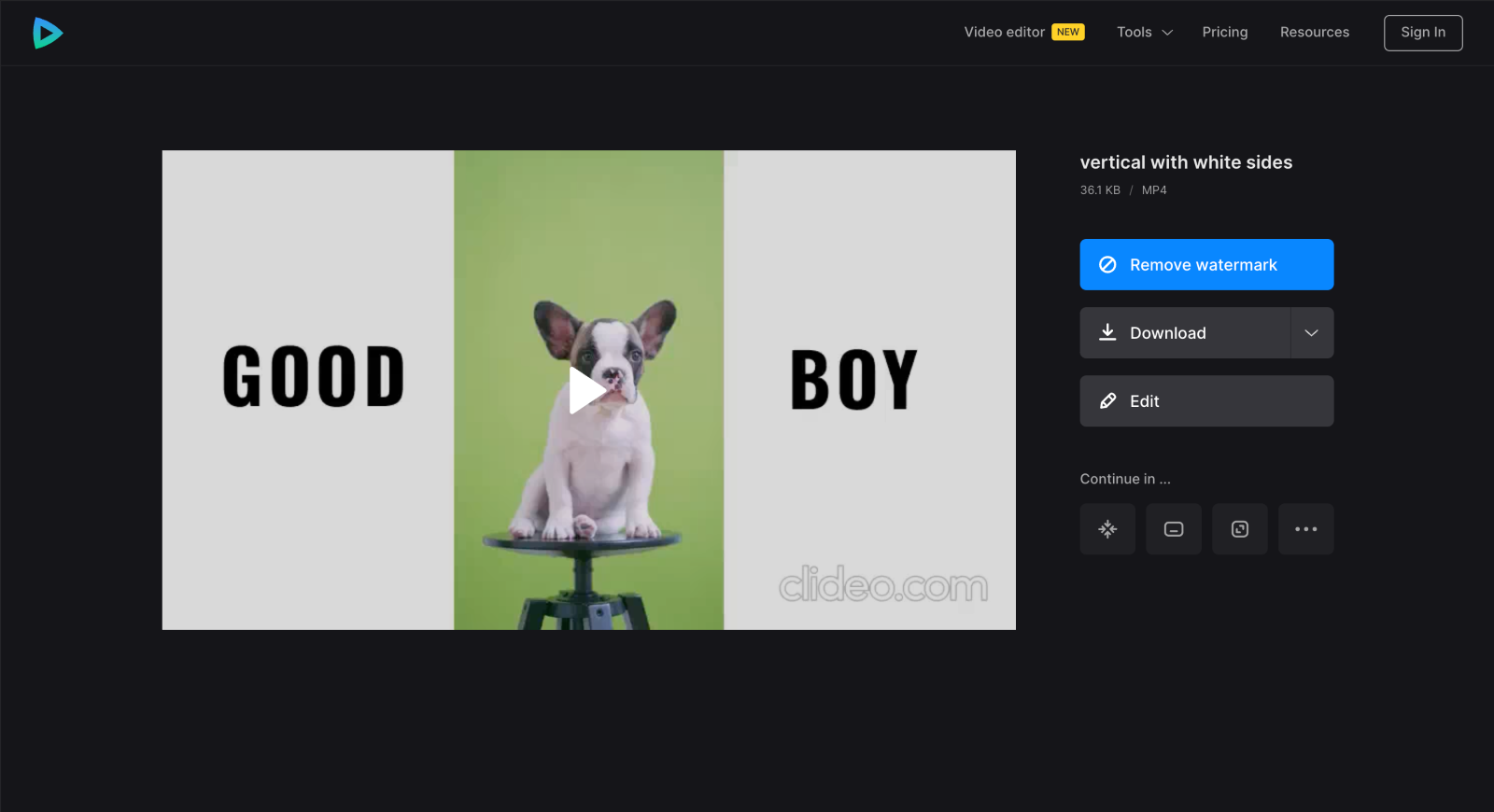The image size is (1494, 812).
Task: Play the video preview
Action: coord(587,390)
